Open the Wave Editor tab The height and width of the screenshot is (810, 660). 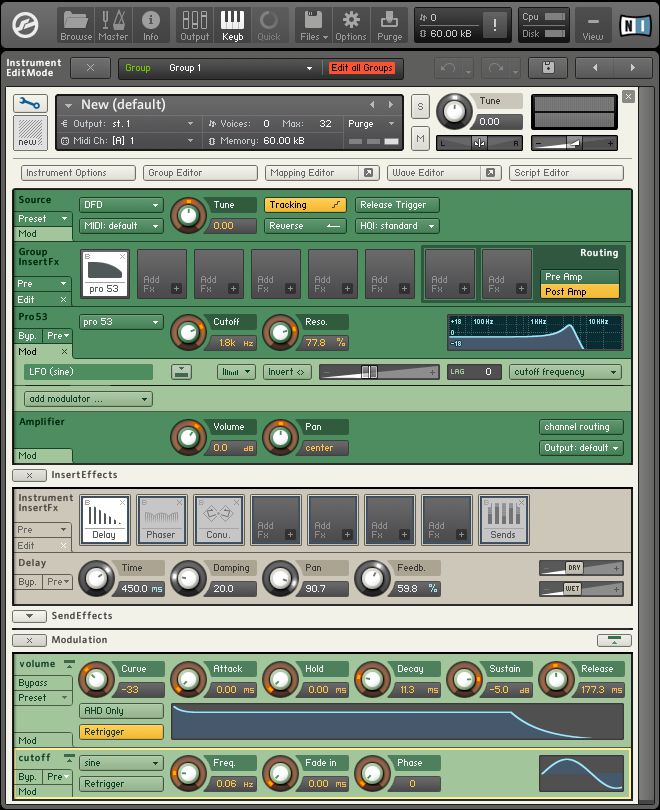434,173
